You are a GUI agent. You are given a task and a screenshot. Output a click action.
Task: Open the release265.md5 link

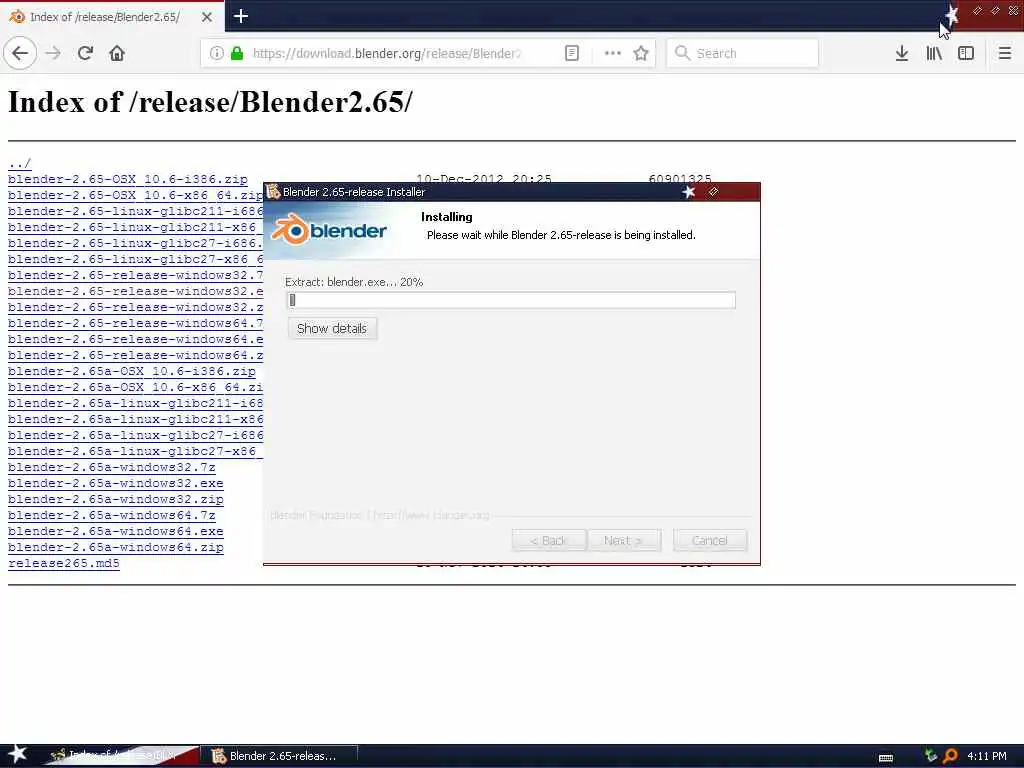[64, 564]
